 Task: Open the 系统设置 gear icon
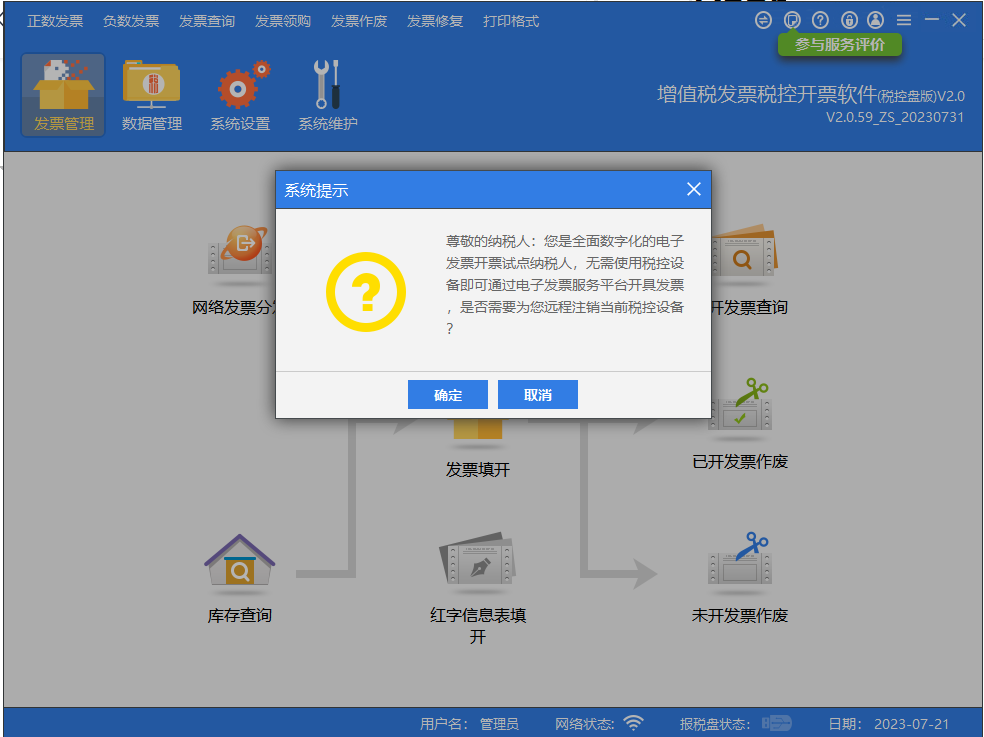(x=240, y=94)
